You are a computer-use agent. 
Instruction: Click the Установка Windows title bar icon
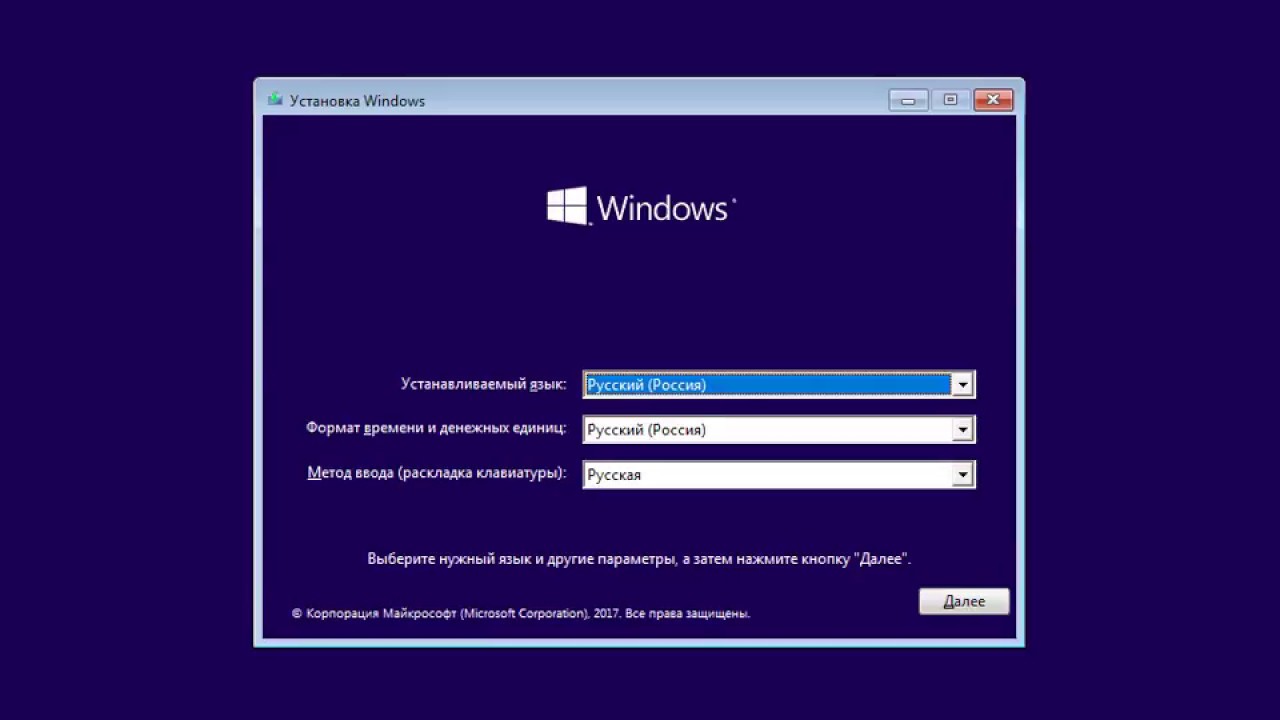pyautogui.click(x=275, y=100)
